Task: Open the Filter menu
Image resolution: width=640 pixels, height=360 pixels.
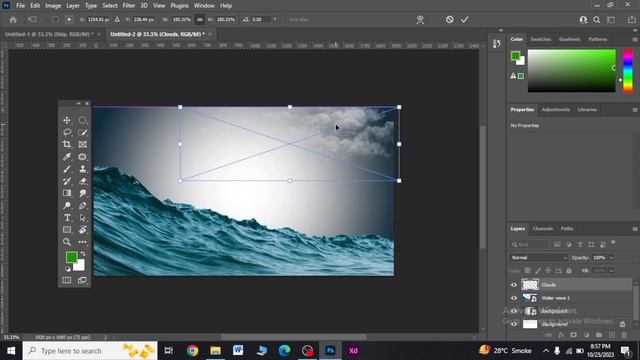Action: tap(129, 6)
